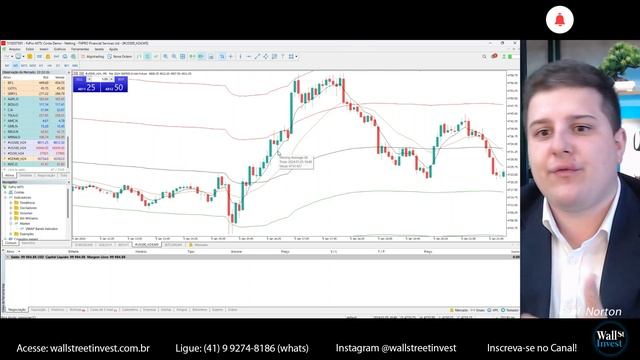Switch to Ticks tab in Market Watch
640x360 pixels.
(x=64, y=176)
